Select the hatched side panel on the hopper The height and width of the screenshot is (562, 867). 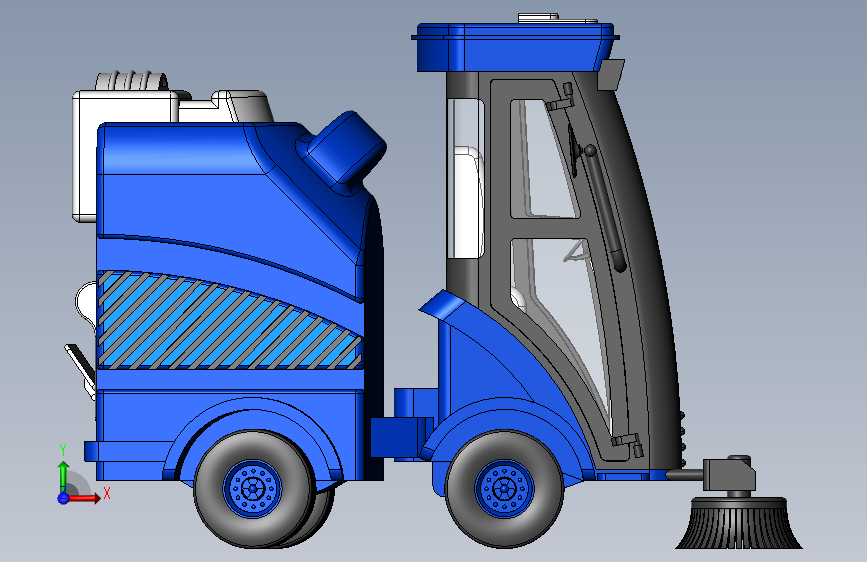pos(230,321)
